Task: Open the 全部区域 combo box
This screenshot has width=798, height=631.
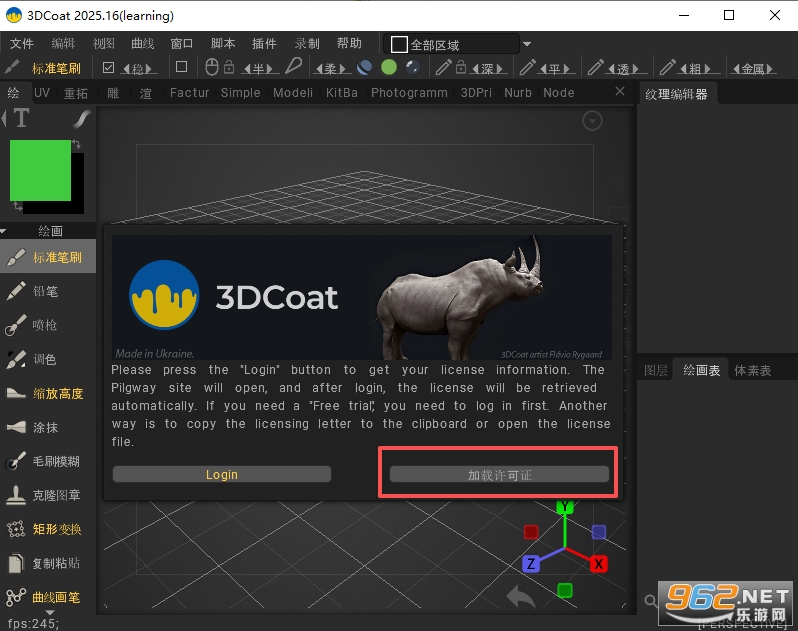Action: tap(451, 44)
